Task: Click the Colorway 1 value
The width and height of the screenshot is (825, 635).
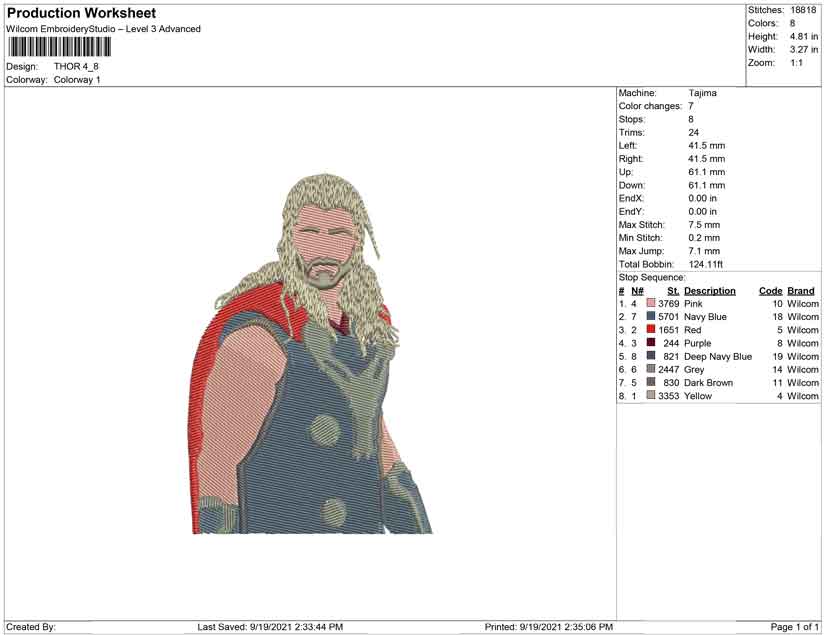Action: (x=77, y=80)
